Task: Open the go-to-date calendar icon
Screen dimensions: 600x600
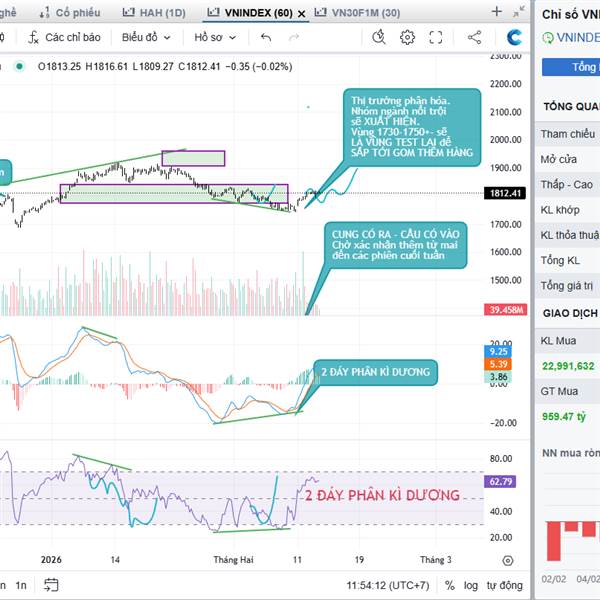Action: pyautogui.click(x=51, y=585)
